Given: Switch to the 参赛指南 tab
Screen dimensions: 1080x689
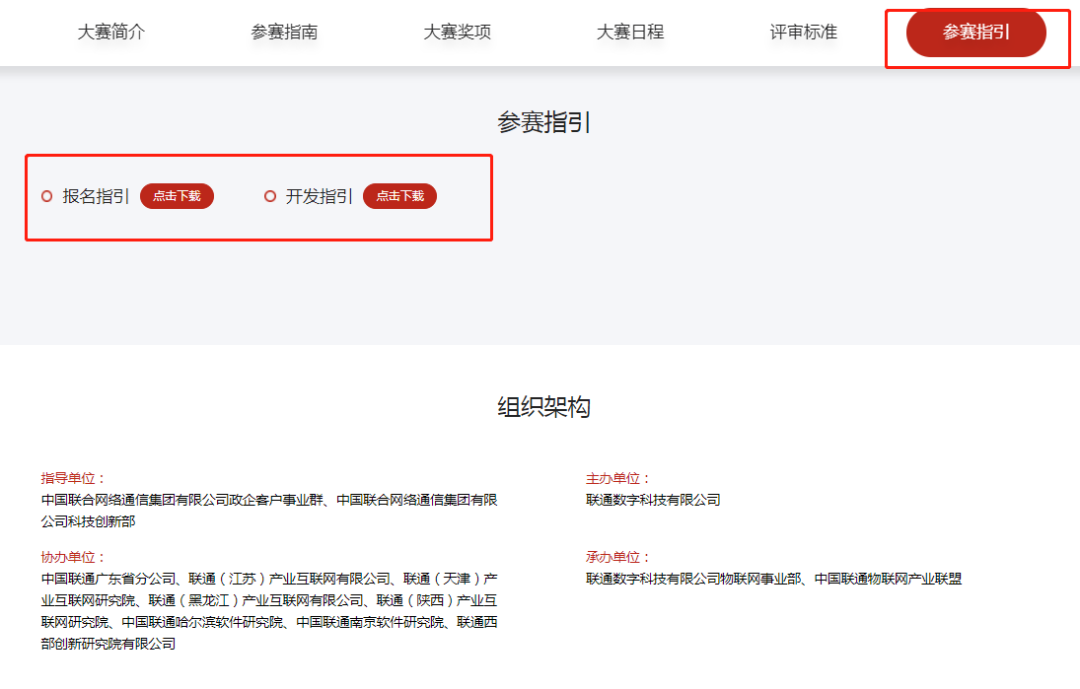Looking at the screenshot, I should tap(284, 32).
